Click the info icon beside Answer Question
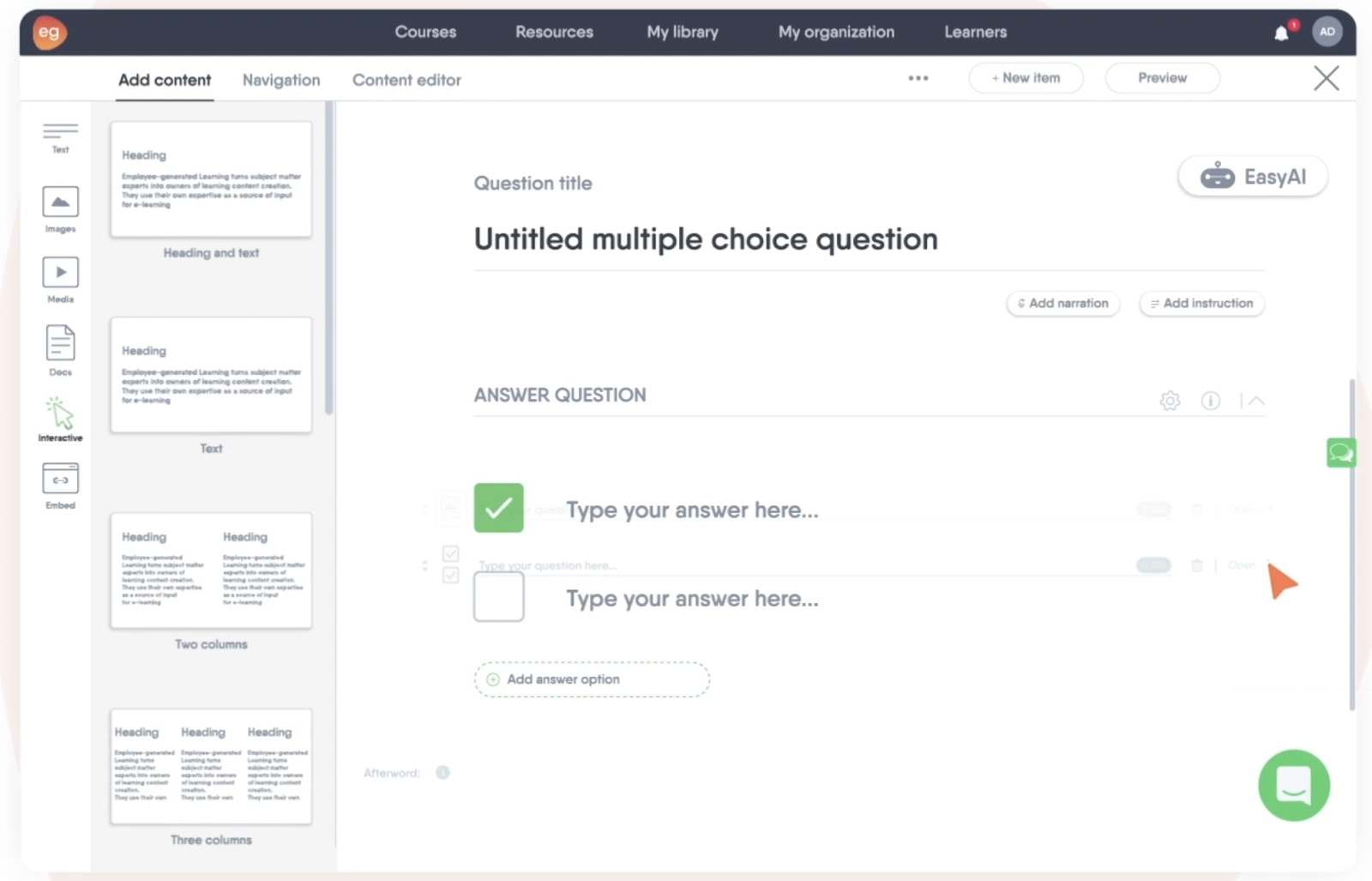The image size is (1372, 881). 1210,401
